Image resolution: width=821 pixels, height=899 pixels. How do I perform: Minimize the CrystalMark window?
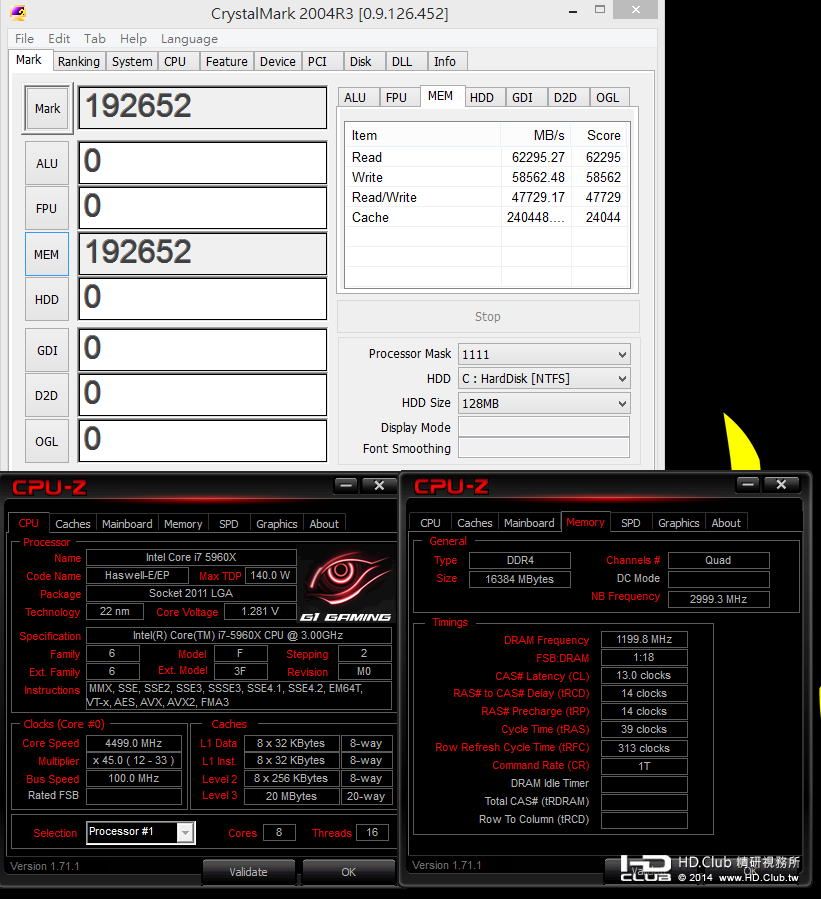pos(573,10)
